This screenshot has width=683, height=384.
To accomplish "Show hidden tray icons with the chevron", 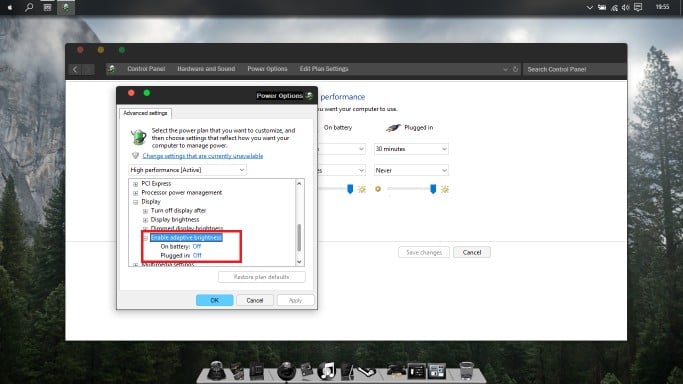I will [589, 7].
